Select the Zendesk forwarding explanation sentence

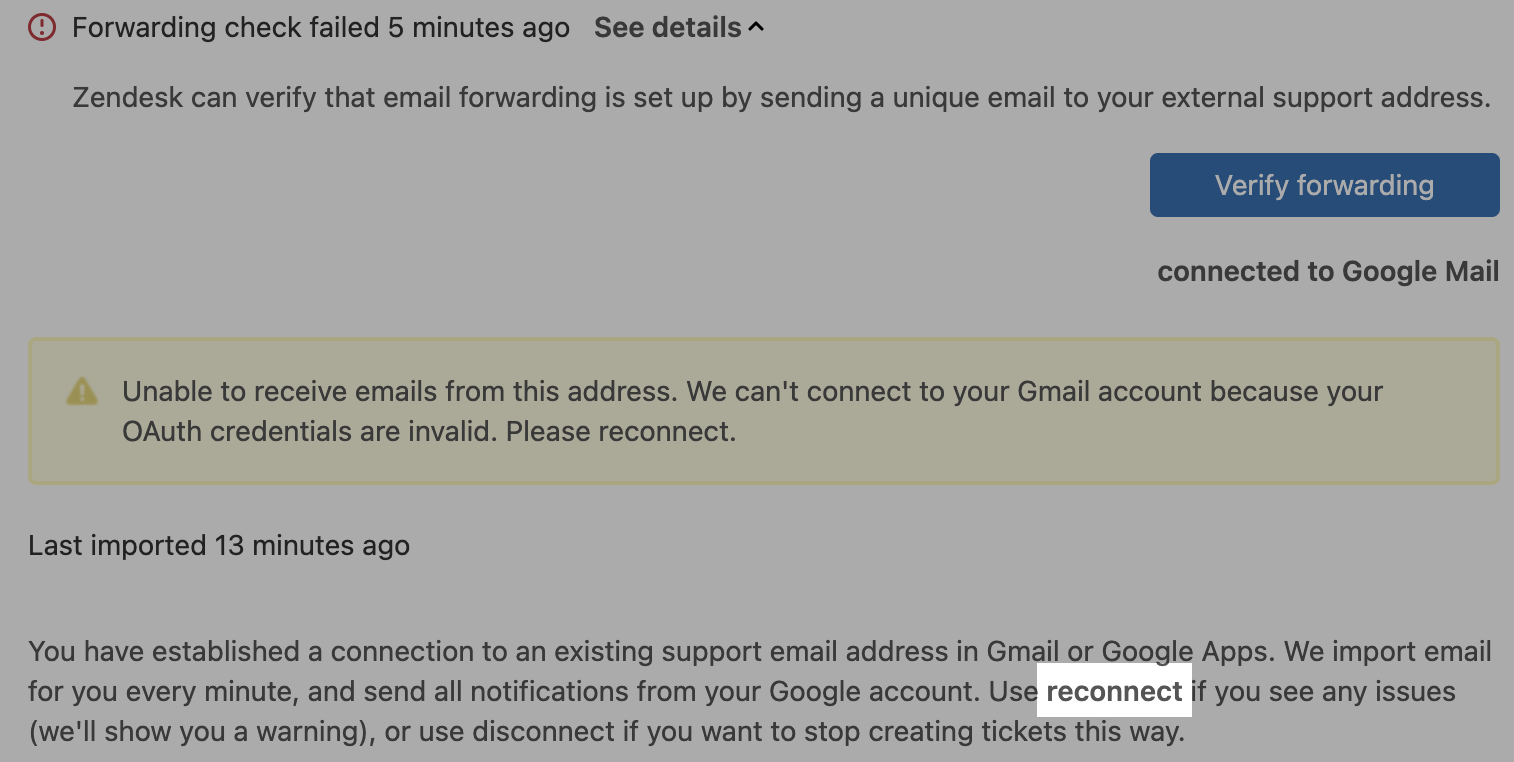[x=780, y=97]
